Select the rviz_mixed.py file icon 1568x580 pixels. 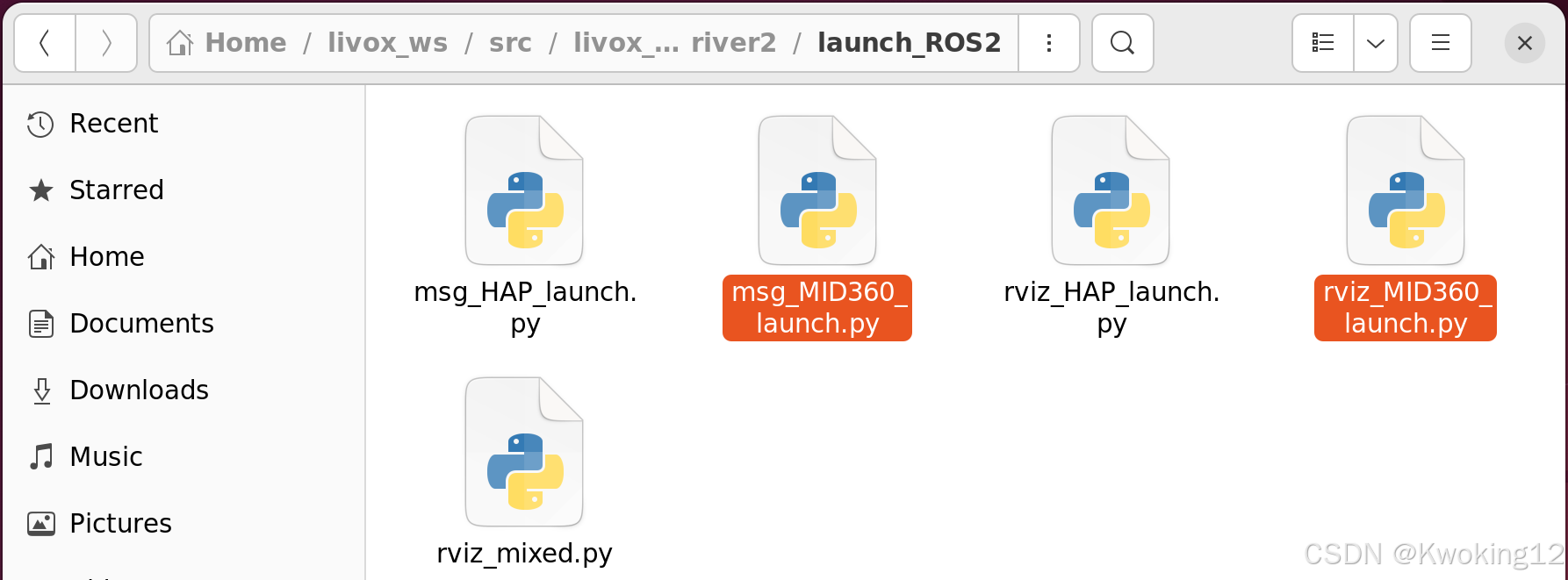(x=524, y=452)
